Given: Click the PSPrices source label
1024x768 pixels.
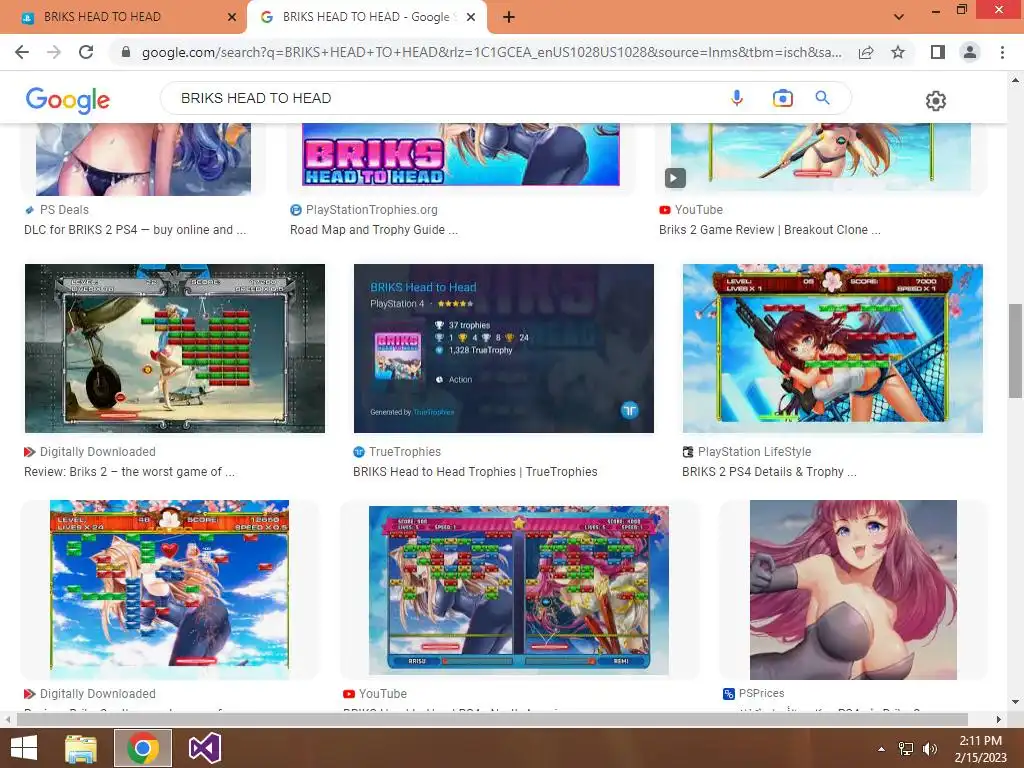Looking at the screenshot, I should click(761, 694).
